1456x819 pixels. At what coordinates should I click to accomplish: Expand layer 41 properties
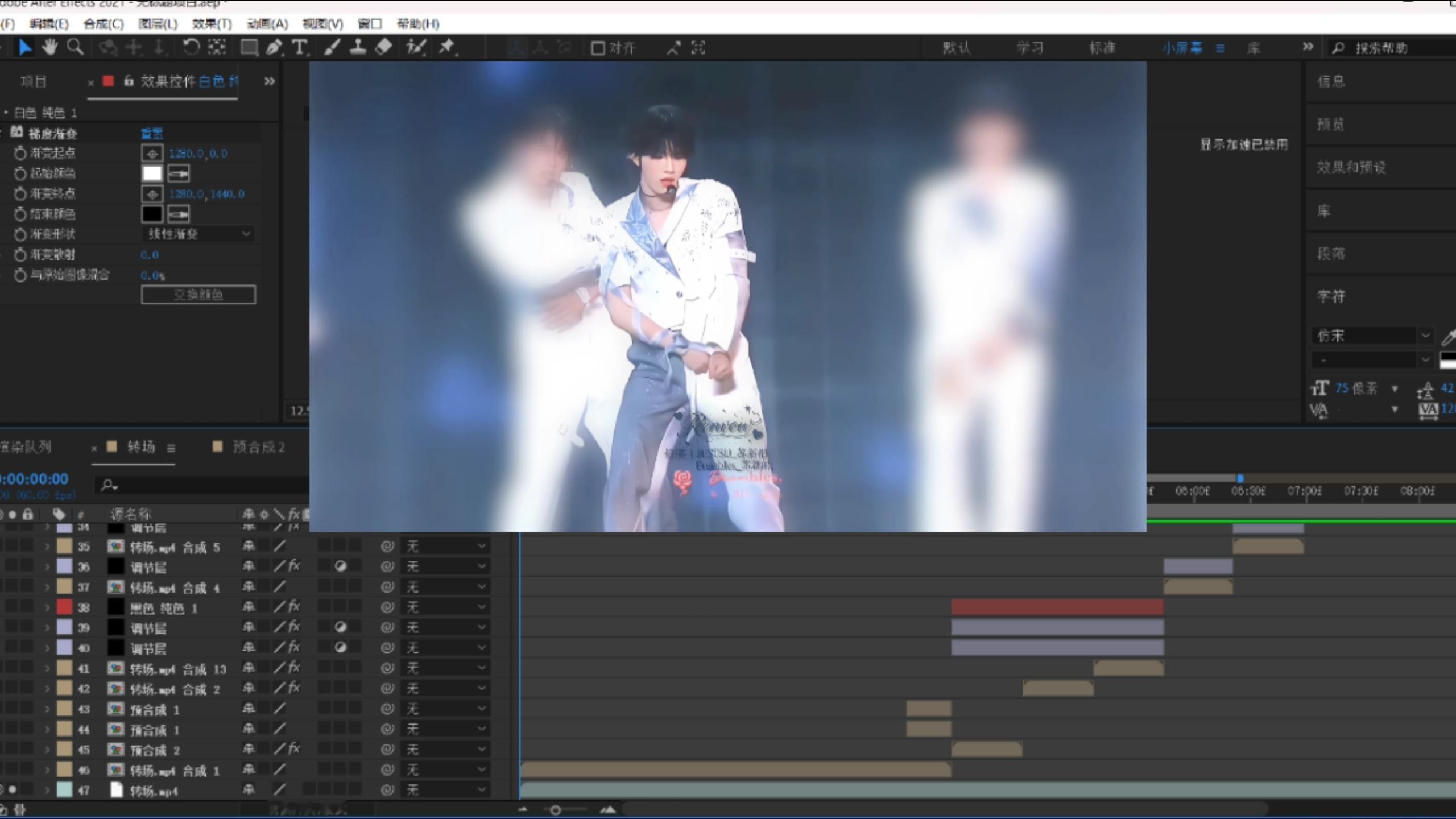[47, 668]
